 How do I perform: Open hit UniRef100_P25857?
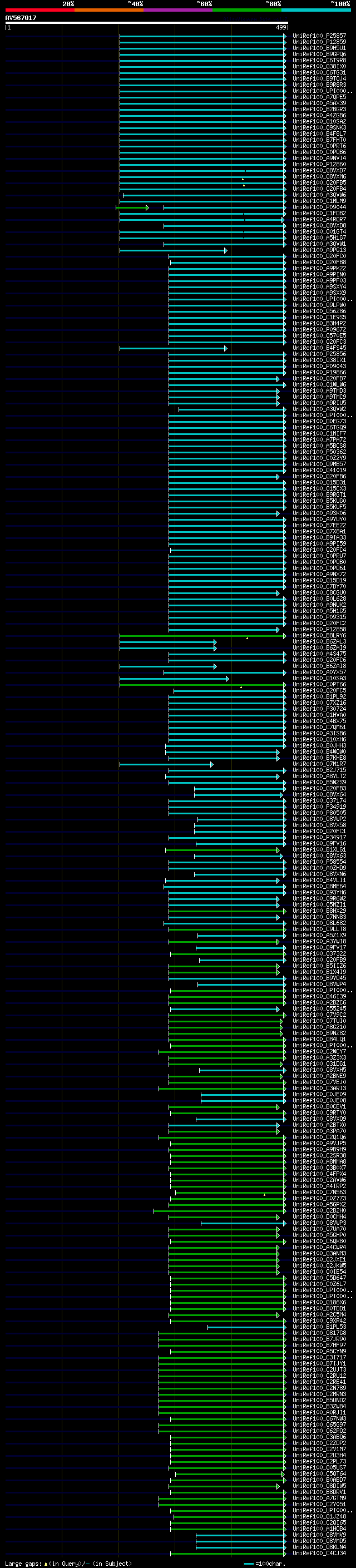point(319,36)
